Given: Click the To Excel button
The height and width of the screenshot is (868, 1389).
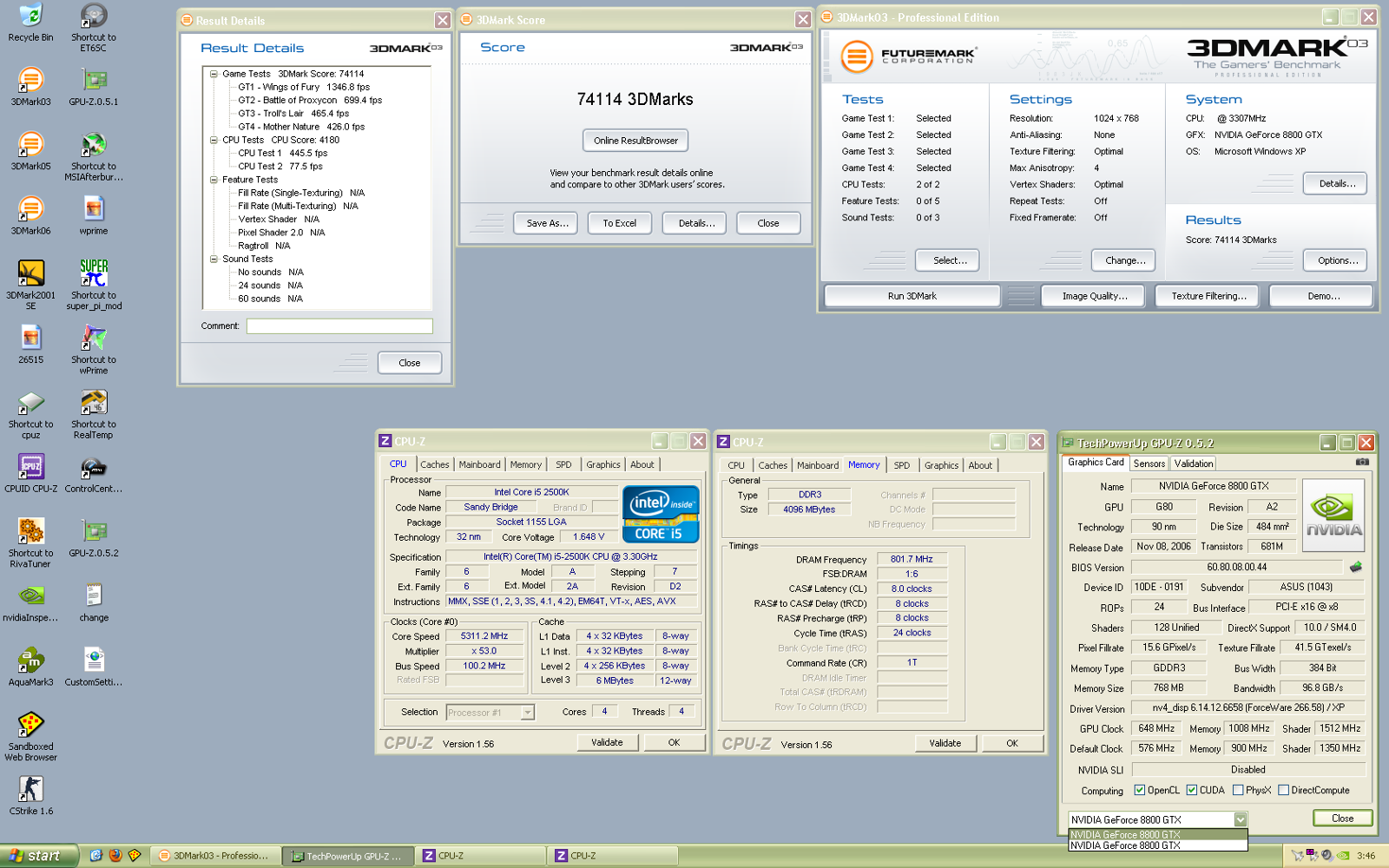Looking at the screenshot, I should pos(620,223).
